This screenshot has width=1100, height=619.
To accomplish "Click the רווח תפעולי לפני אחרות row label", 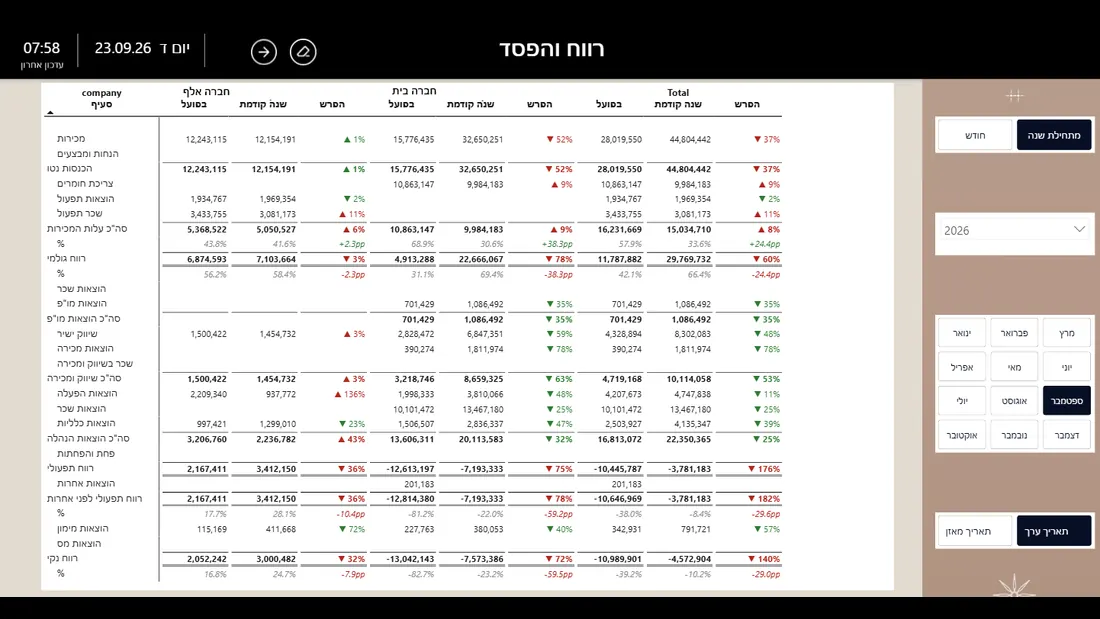I will tap(95, 499).
